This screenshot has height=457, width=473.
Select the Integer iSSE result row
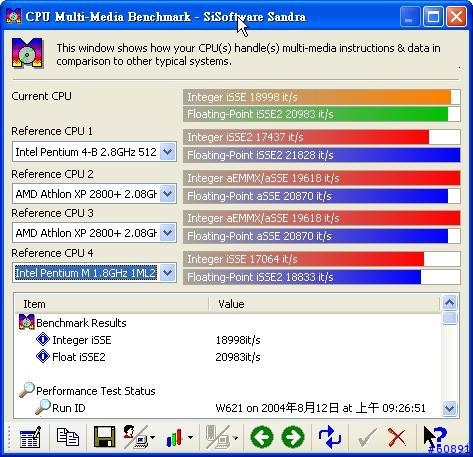(228, 340)
